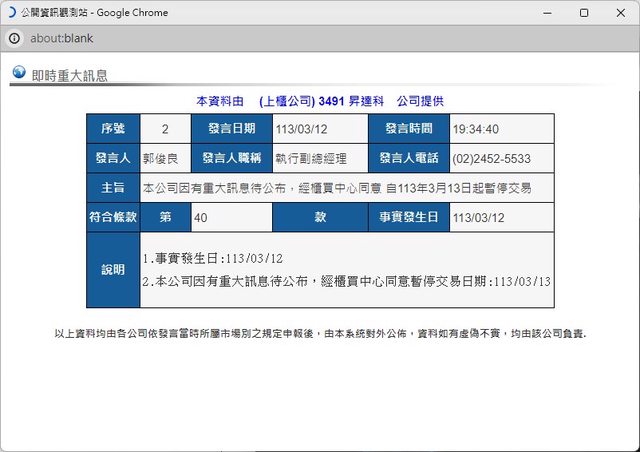Click the phone number (02)2452-5533
Image resolution: width=640 pixels, height=452 pixels.
[491, 158]
